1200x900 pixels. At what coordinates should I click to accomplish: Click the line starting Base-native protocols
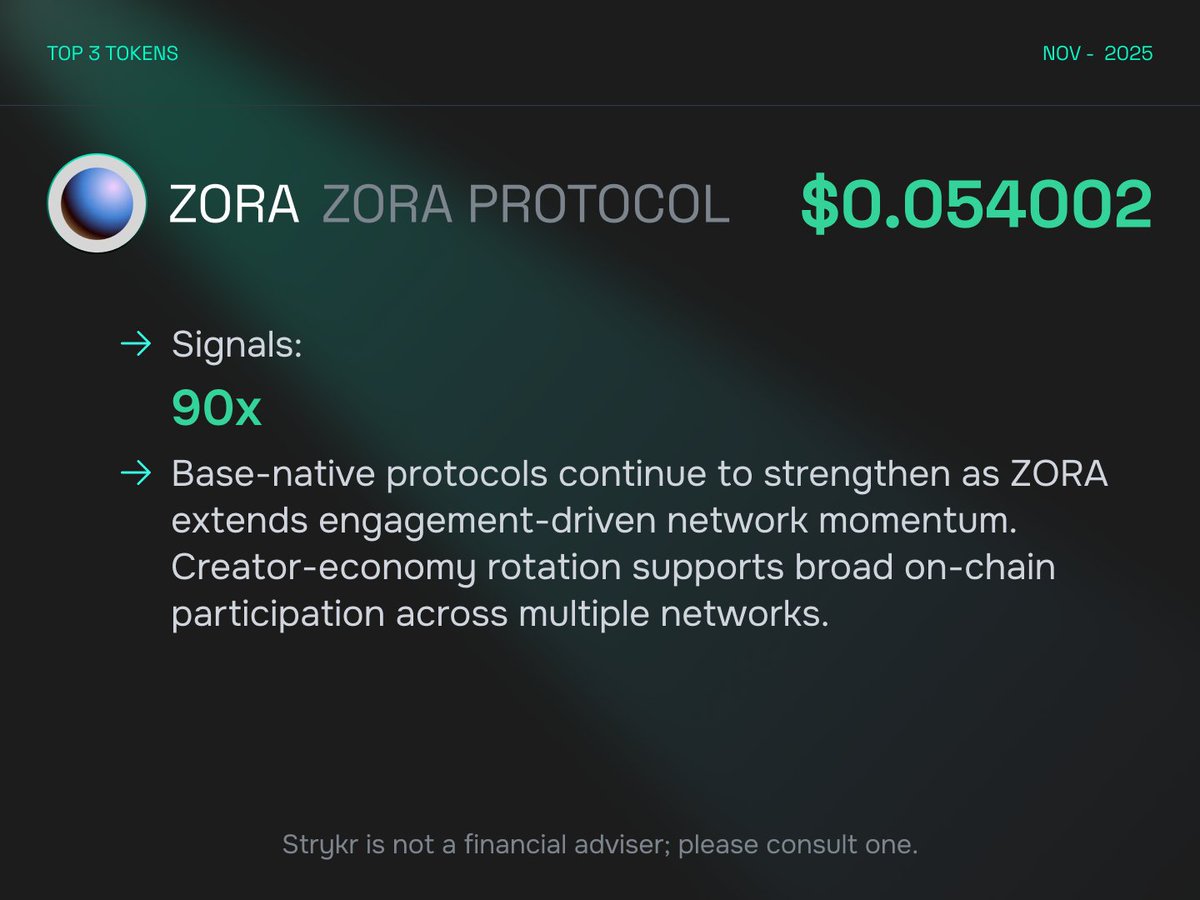click(640, 474)
